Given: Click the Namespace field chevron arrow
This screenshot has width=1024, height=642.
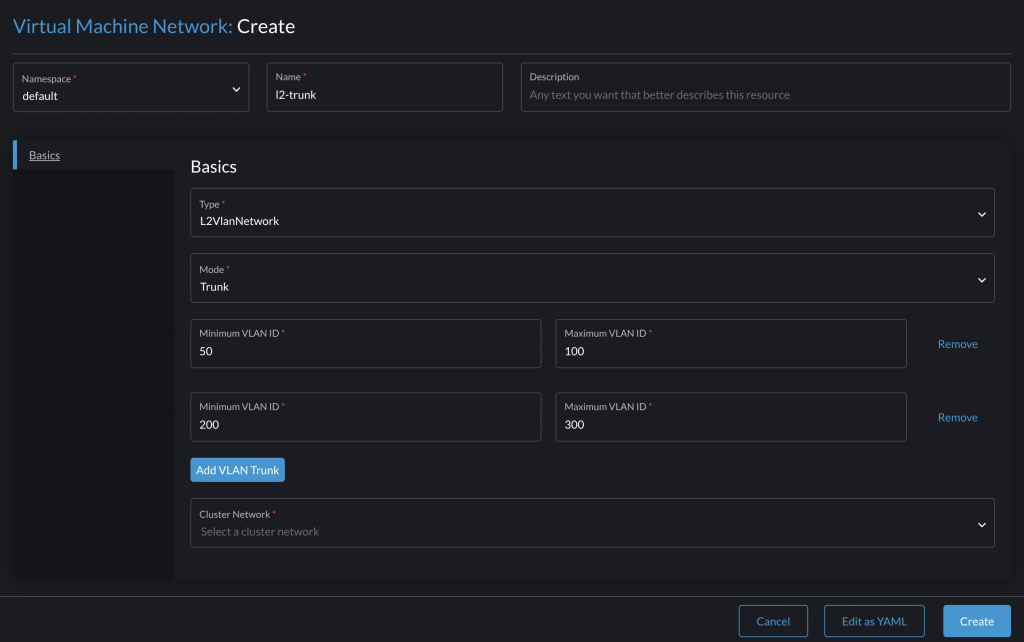Looking at the screenshot, I should tap(236, 89).
